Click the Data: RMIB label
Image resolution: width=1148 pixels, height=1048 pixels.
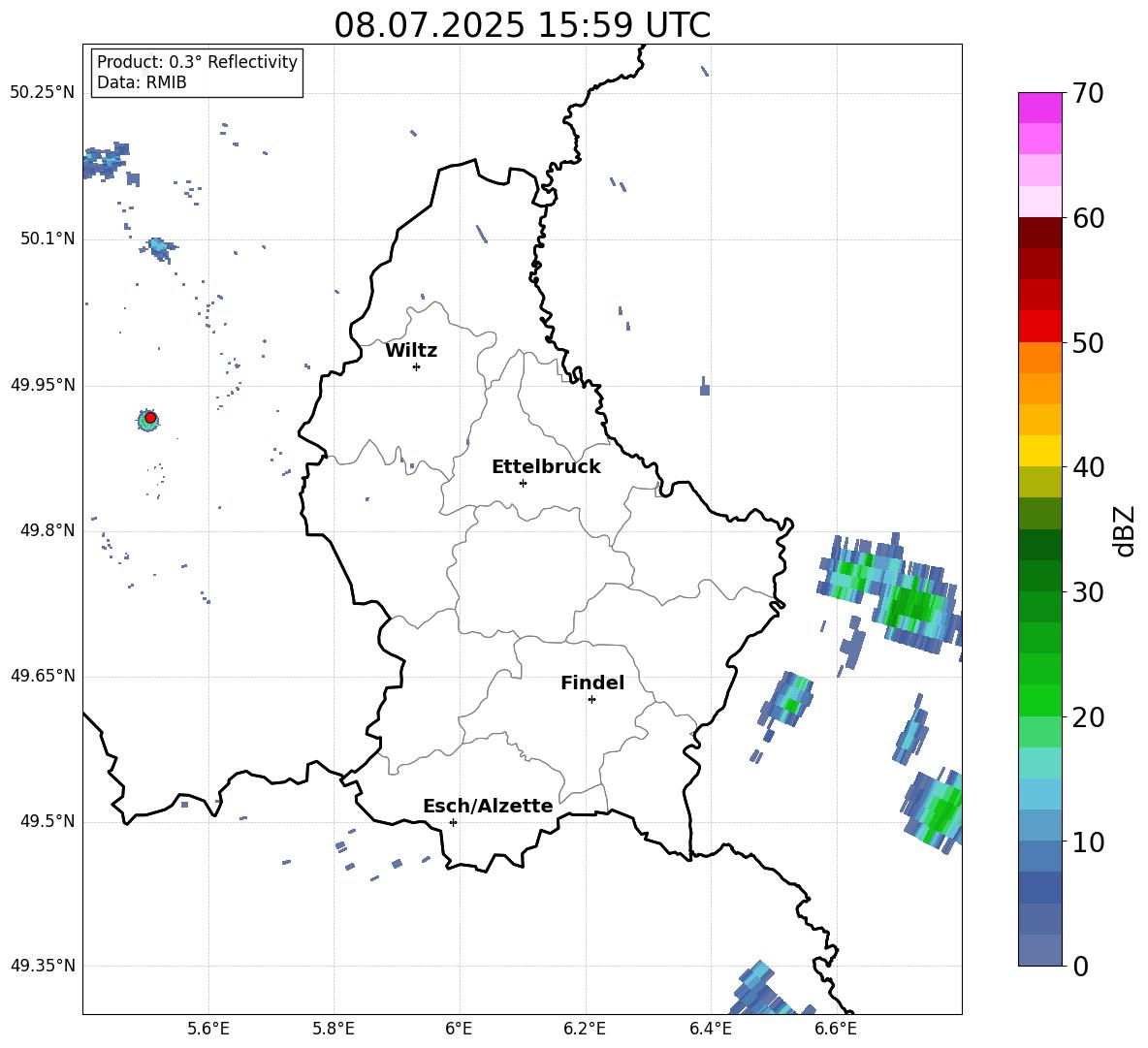click(x=142, y=82)
